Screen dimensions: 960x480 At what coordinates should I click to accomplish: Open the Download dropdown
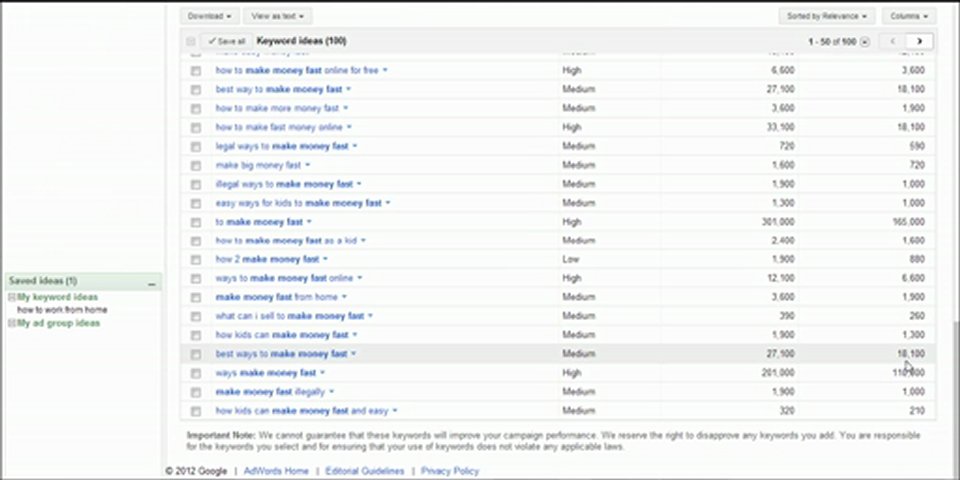[209, 16]
